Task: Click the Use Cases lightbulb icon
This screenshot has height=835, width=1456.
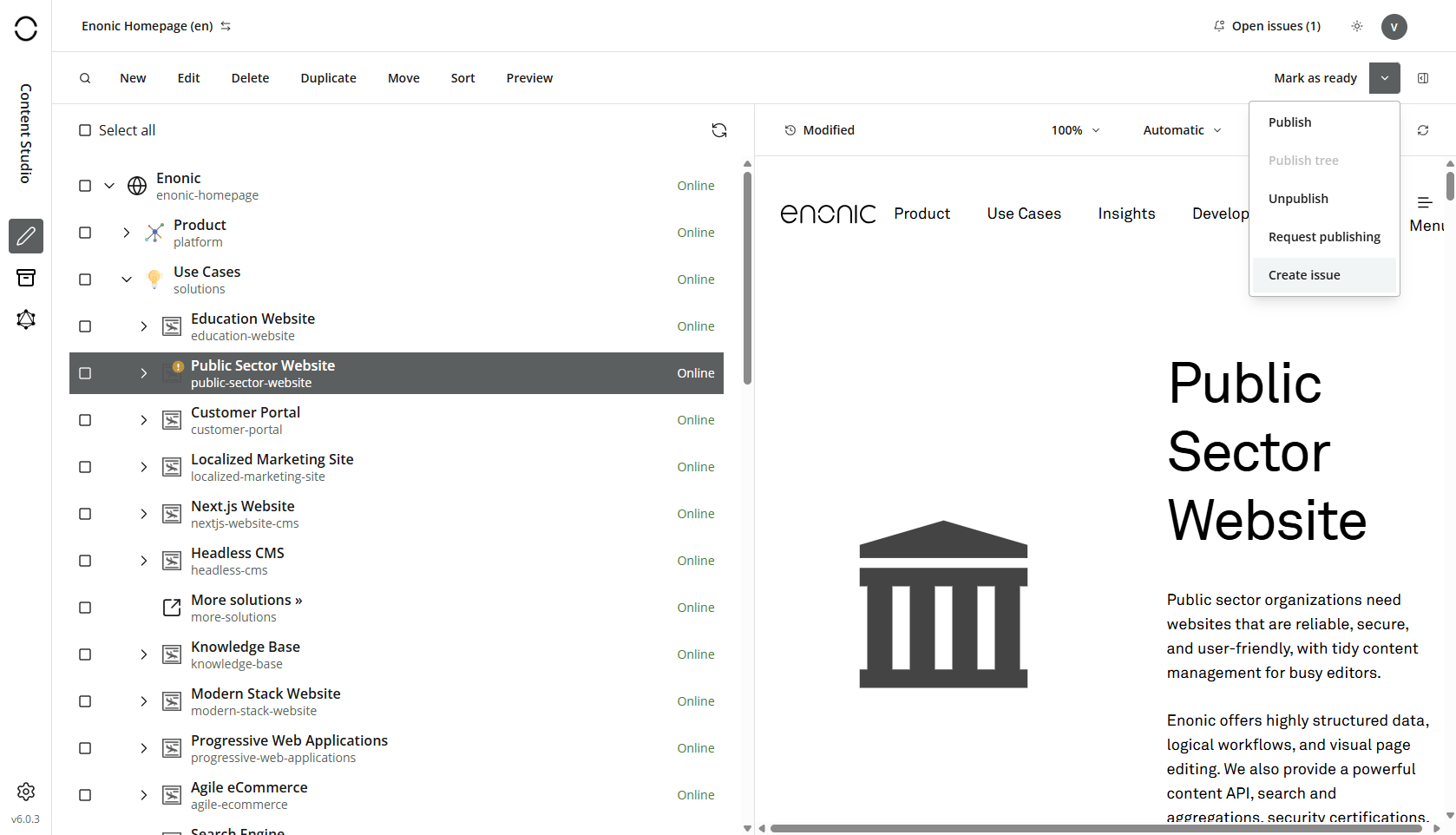Action: (x=154, y=279)
